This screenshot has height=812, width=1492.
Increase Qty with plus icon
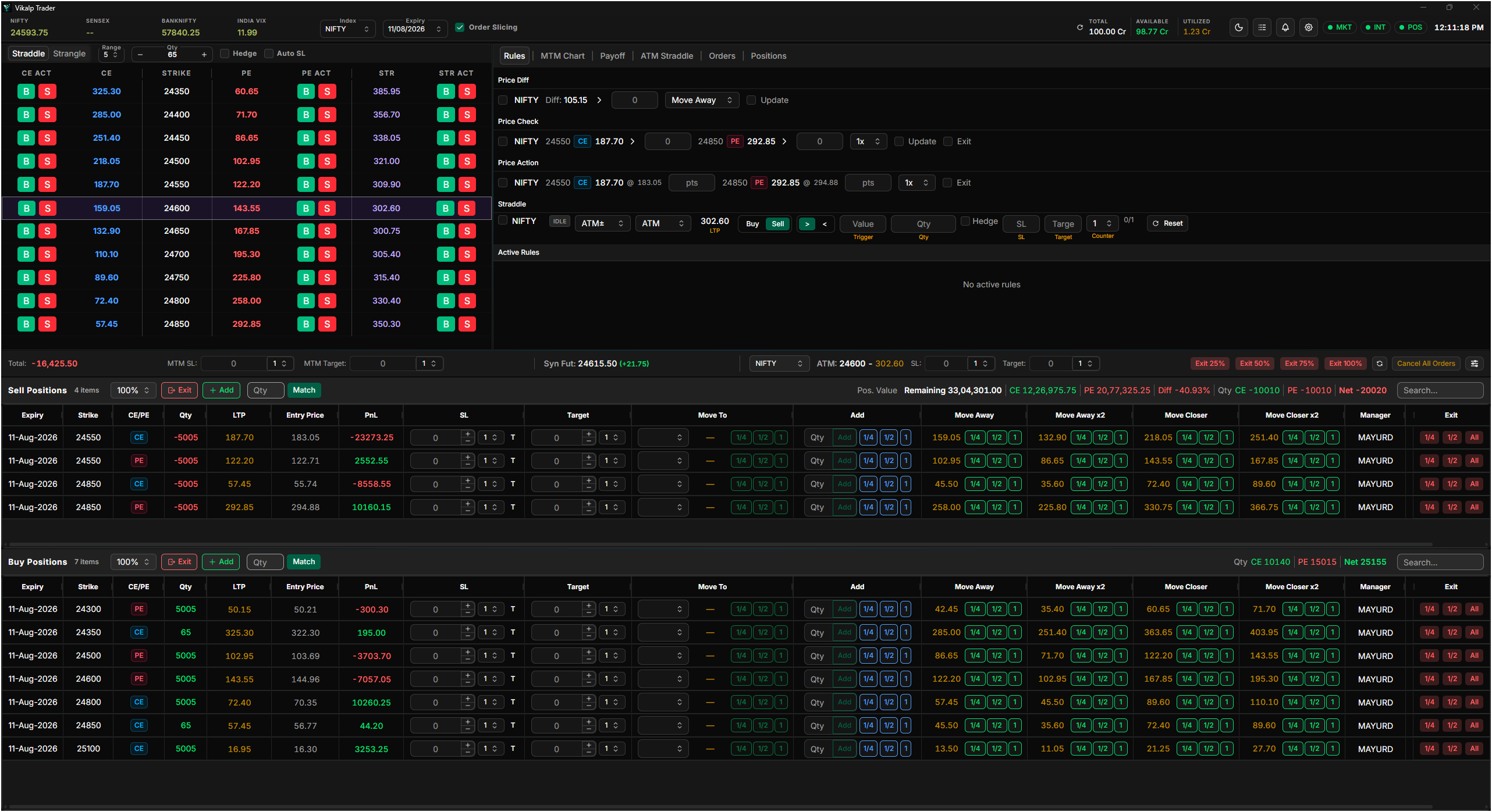click(204, 55)
